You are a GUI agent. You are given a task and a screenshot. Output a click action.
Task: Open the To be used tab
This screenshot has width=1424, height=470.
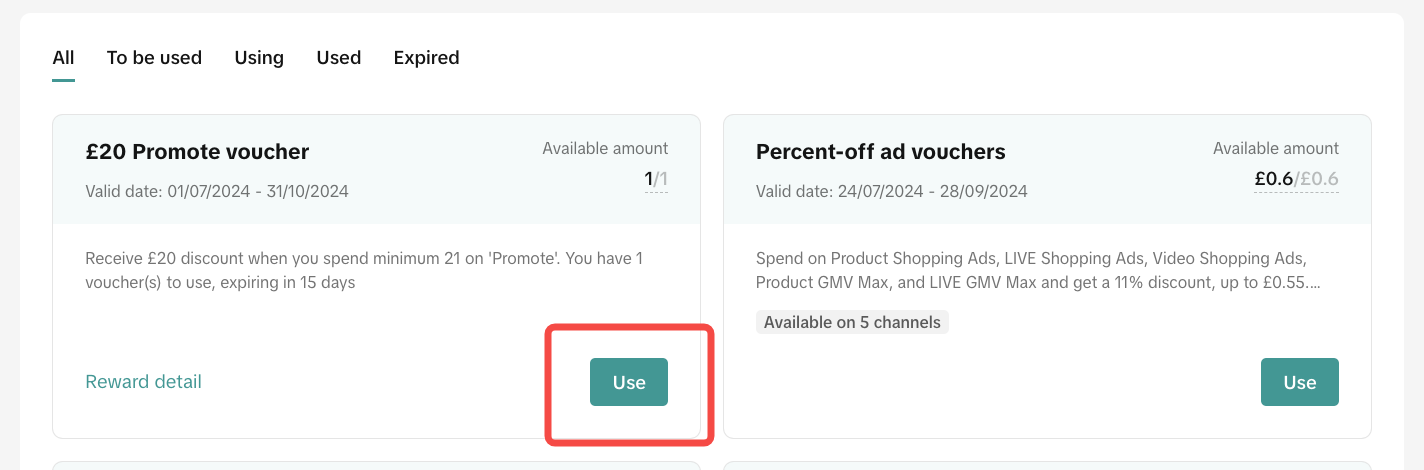click(154, 58)
